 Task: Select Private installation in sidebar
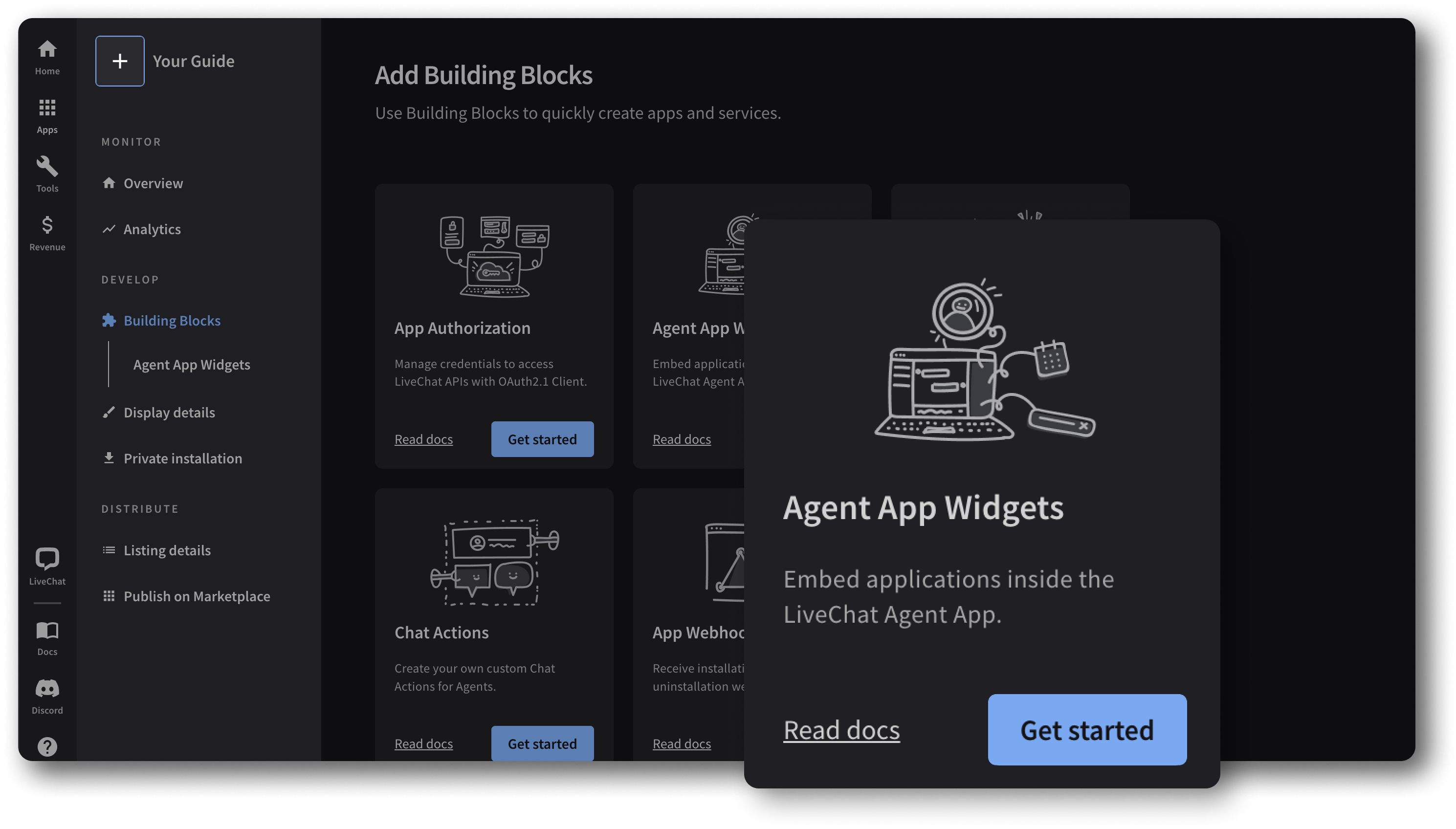[183, 457]
